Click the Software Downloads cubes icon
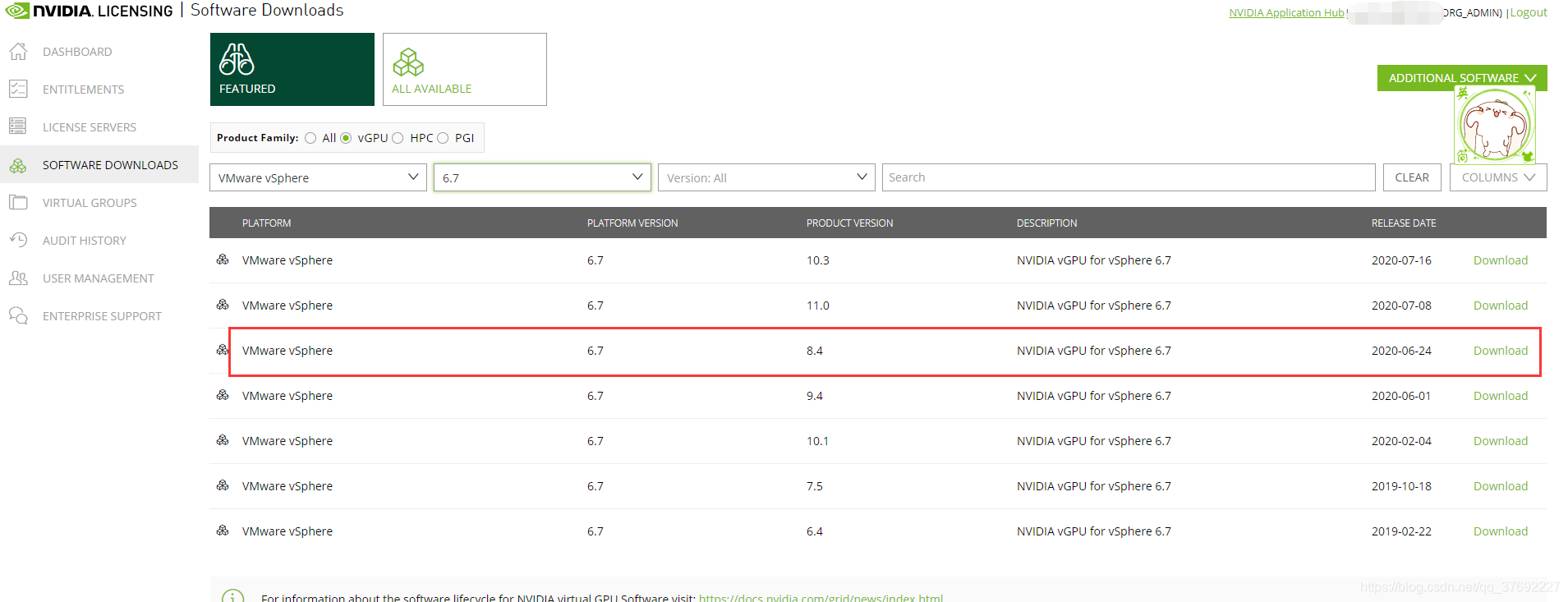 [x=18, y=165]
